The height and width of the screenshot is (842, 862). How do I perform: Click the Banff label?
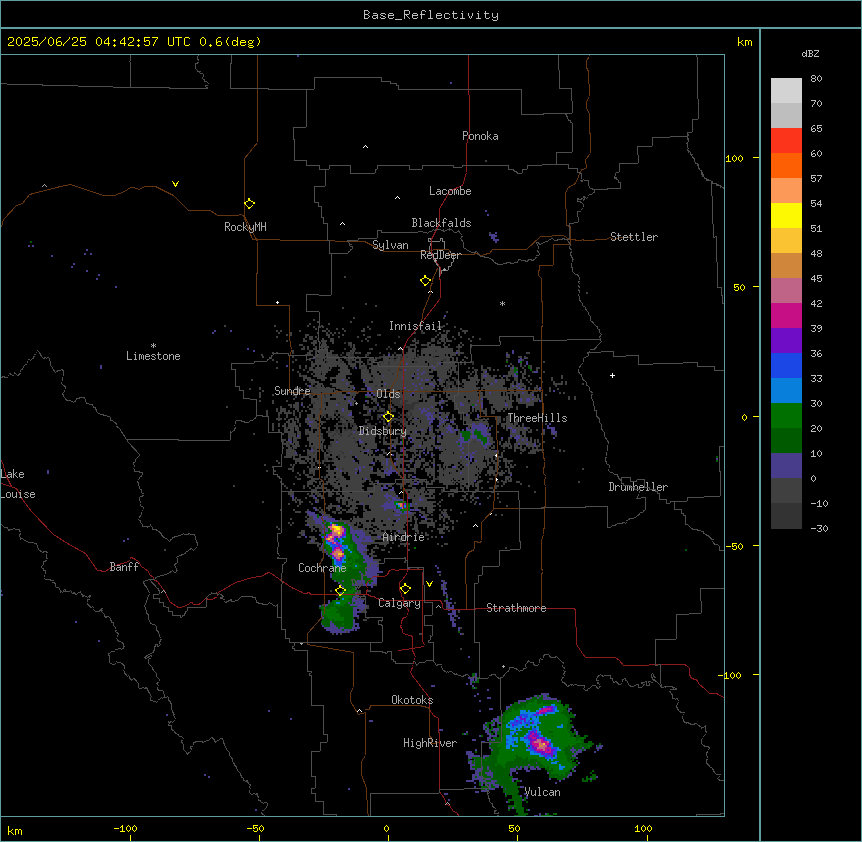coord(124,567)
